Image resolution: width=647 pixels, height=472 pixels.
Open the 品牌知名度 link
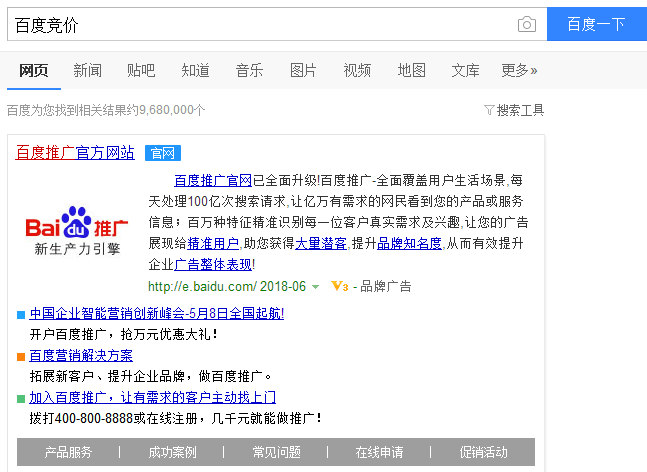click(409, 243)
